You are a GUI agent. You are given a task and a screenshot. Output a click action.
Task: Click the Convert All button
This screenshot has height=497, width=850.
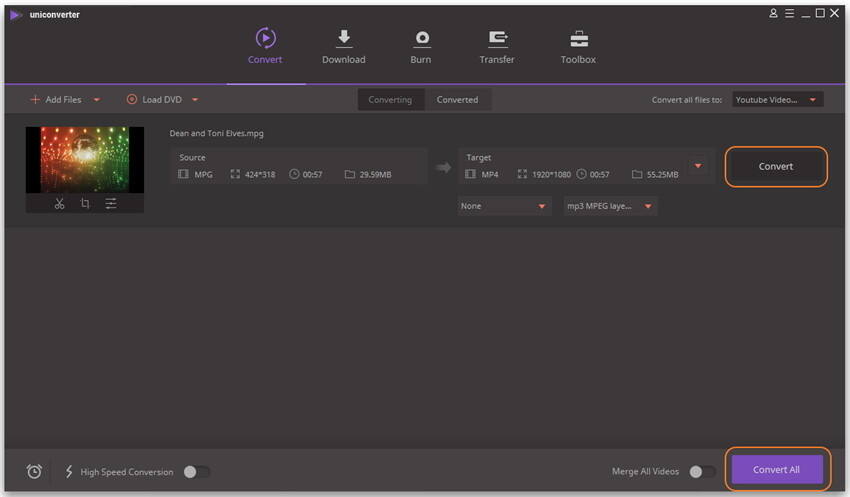(777, 469)
